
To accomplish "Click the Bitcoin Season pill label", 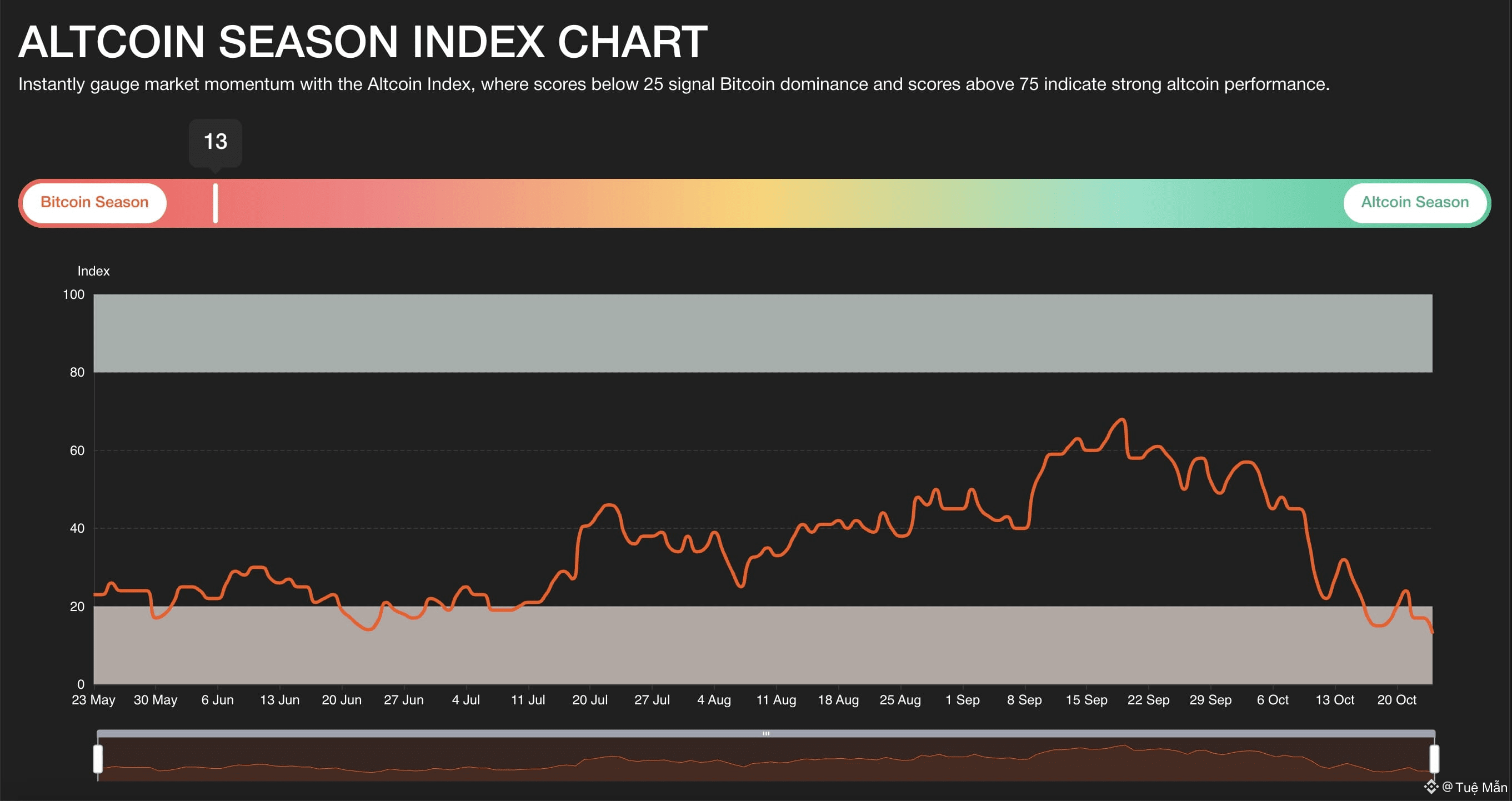I will (94, 202).
